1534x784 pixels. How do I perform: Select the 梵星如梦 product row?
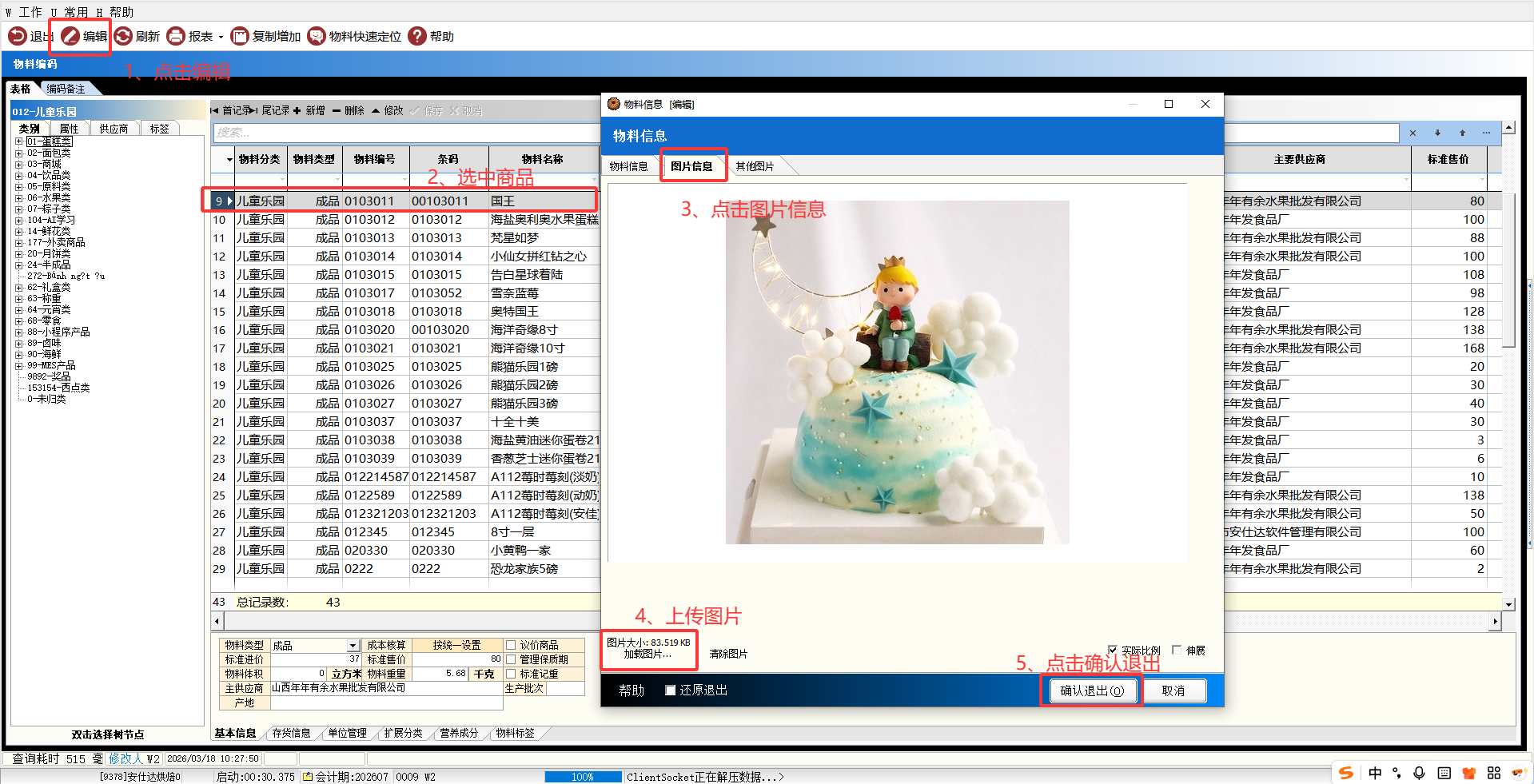click(405, 238)
